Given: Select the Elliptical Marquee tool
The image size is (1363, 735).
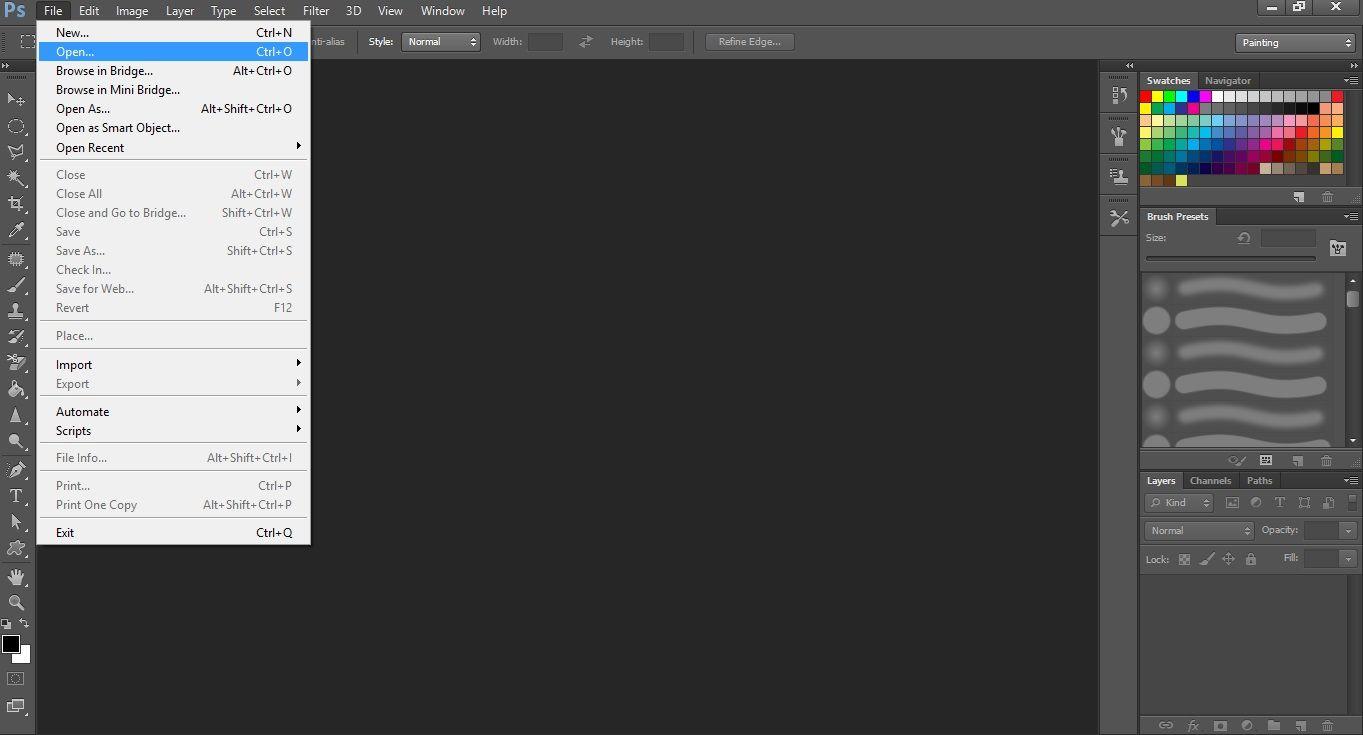Looking at the screenshot, I should [16, 126].
